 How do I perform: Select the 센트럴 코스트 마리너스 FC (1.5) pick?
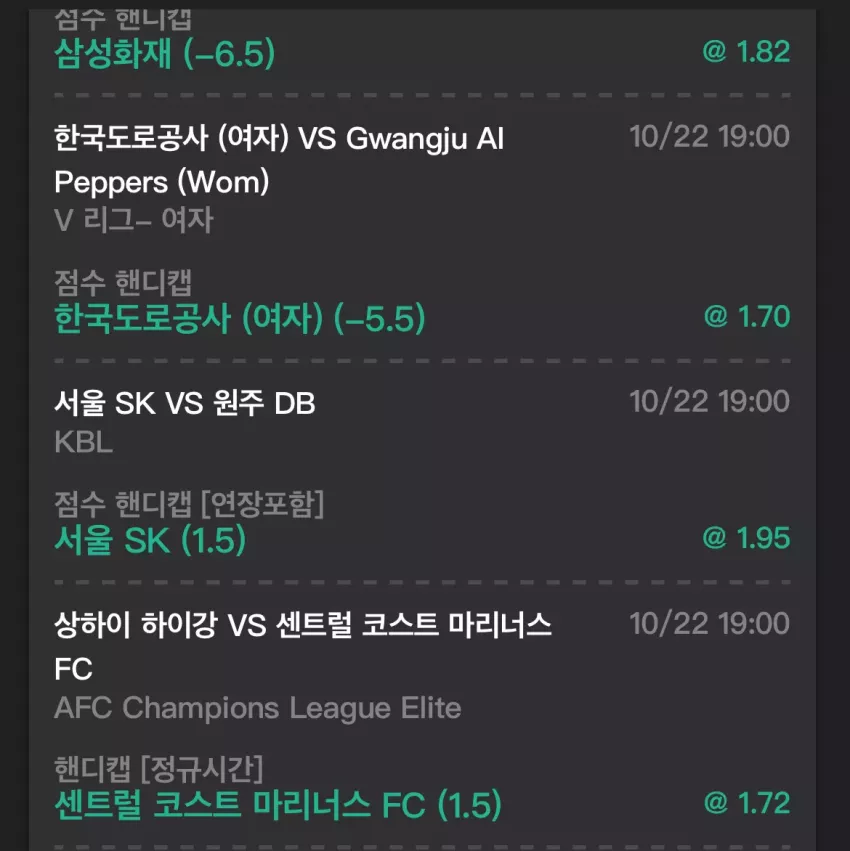click(278, 805)
